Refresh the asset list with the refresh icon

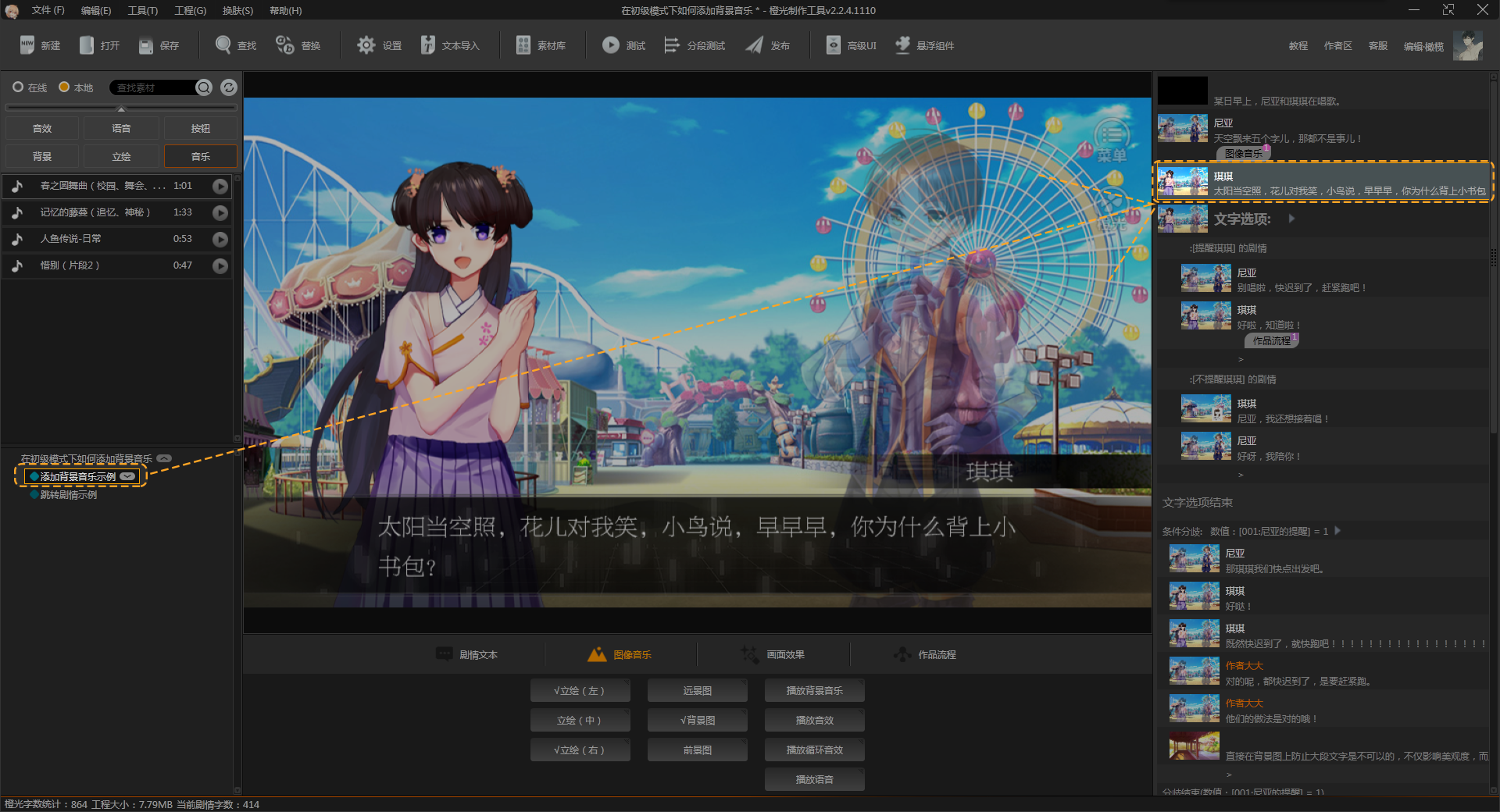pyautogui.click(x=228, y=87)
